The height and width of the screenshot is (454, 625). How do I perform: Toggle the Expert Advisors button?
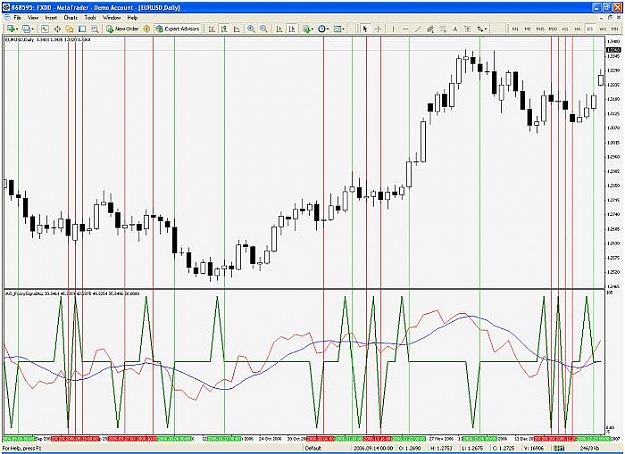(177, 29)
